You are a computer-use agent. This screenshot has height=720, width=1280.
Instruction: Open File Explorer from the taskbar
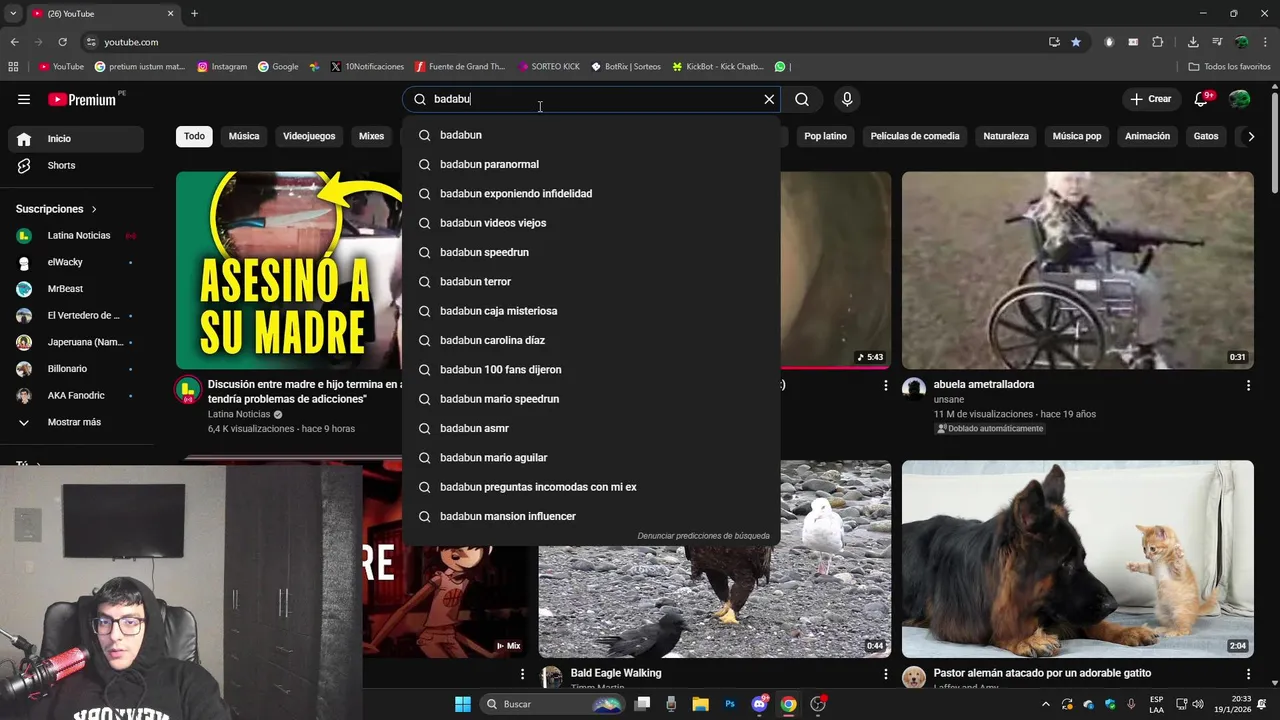pyautogui.click(x=700, y=704)
